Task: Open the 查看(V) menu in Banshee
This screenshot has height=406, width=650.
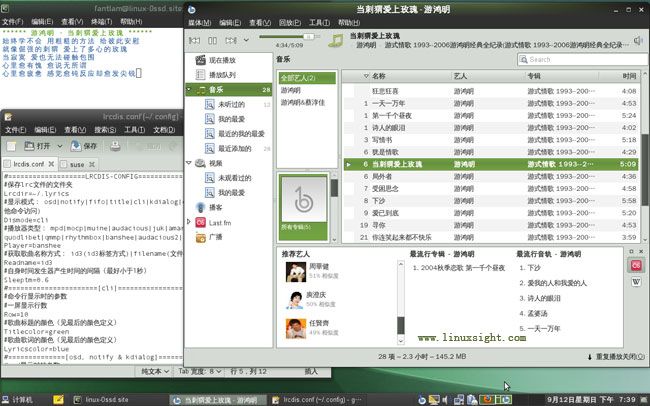Action: point(260,22)
